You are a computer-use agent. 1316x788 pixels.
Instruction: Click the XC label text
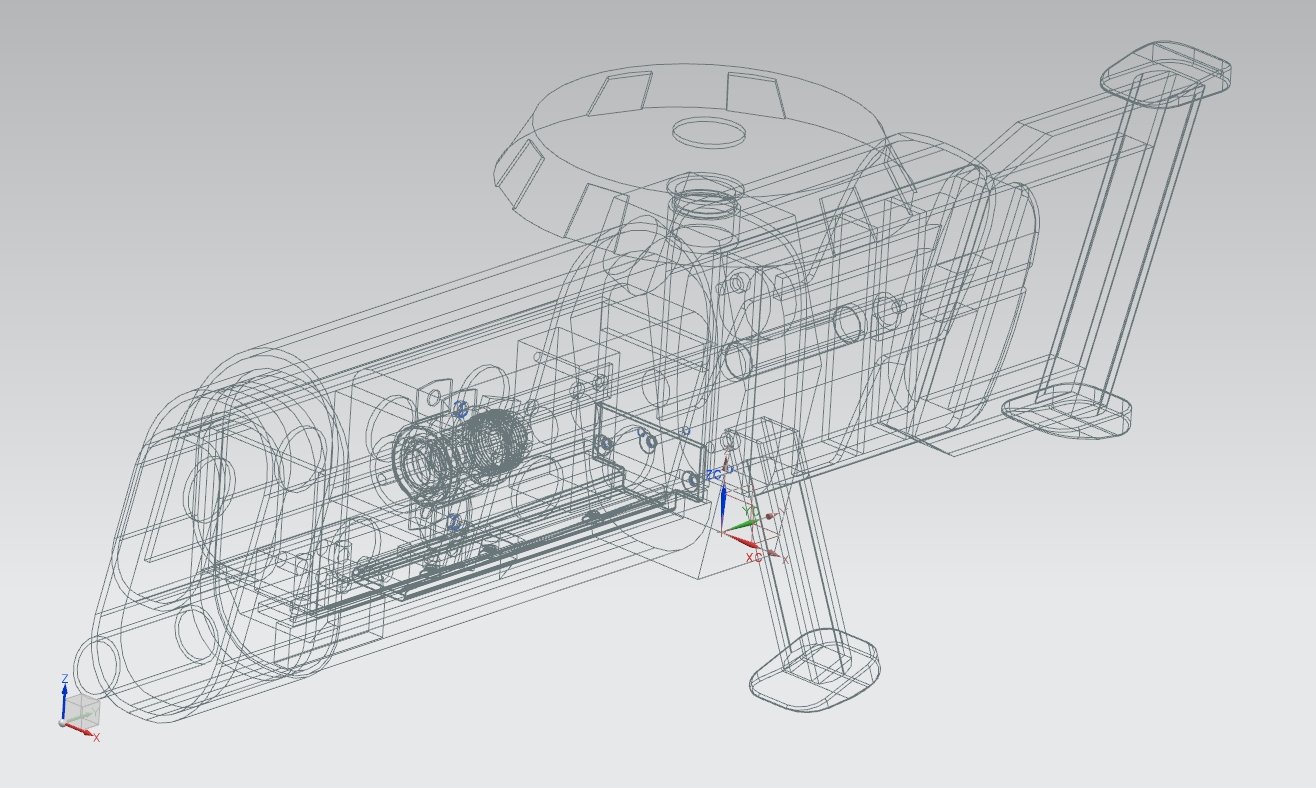tap(754, 556)
